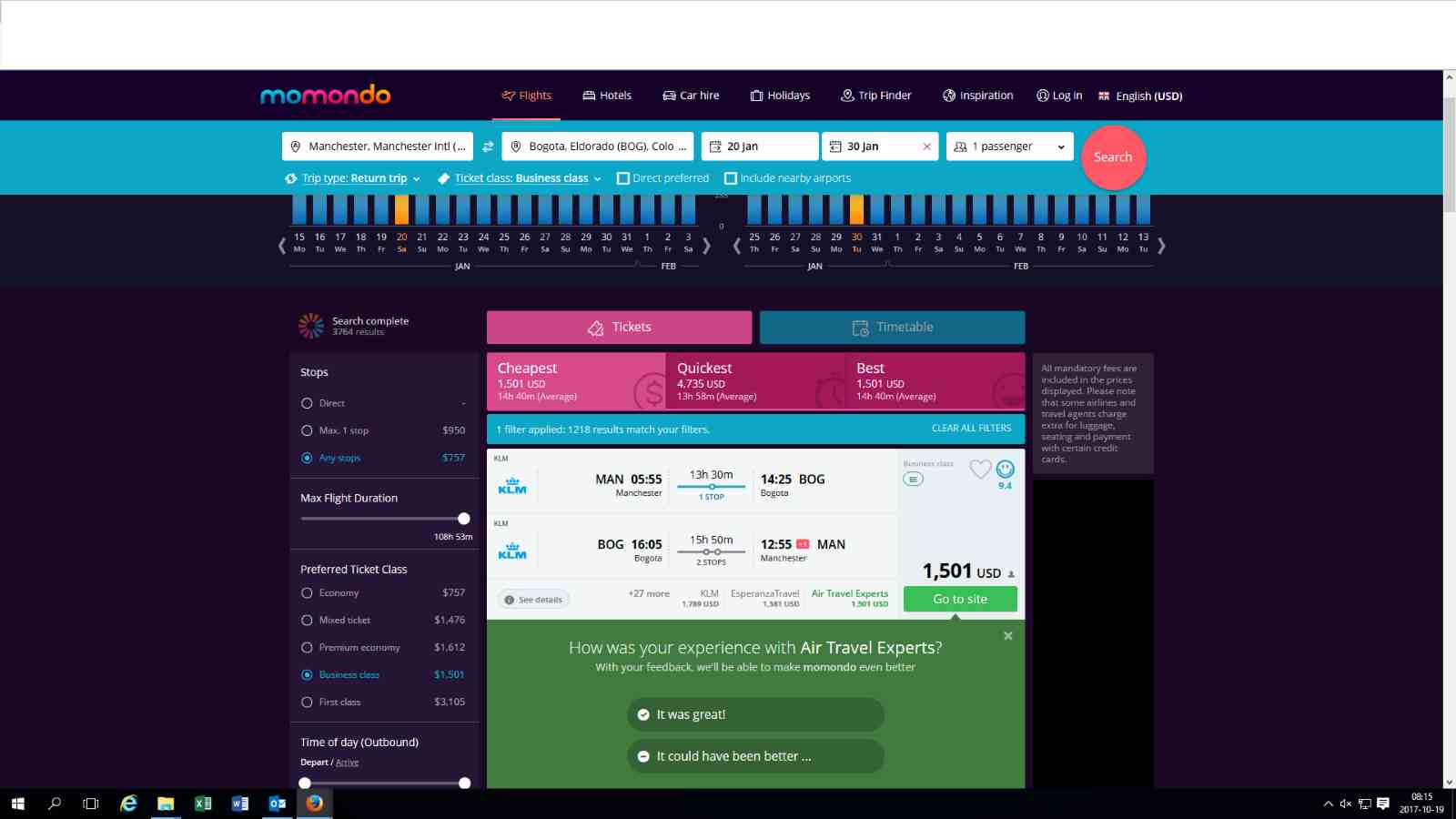Click the red Search button
The image size is (1456, 819).
(x=1113, y=157)
